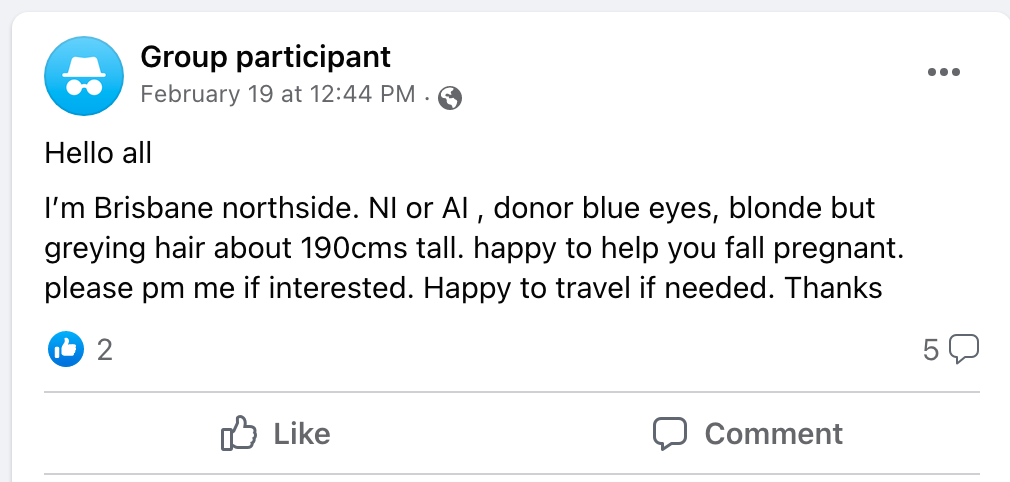1010x482 pixels.
Task: Click the 'Hello all' greeting line
Action: 98,154
